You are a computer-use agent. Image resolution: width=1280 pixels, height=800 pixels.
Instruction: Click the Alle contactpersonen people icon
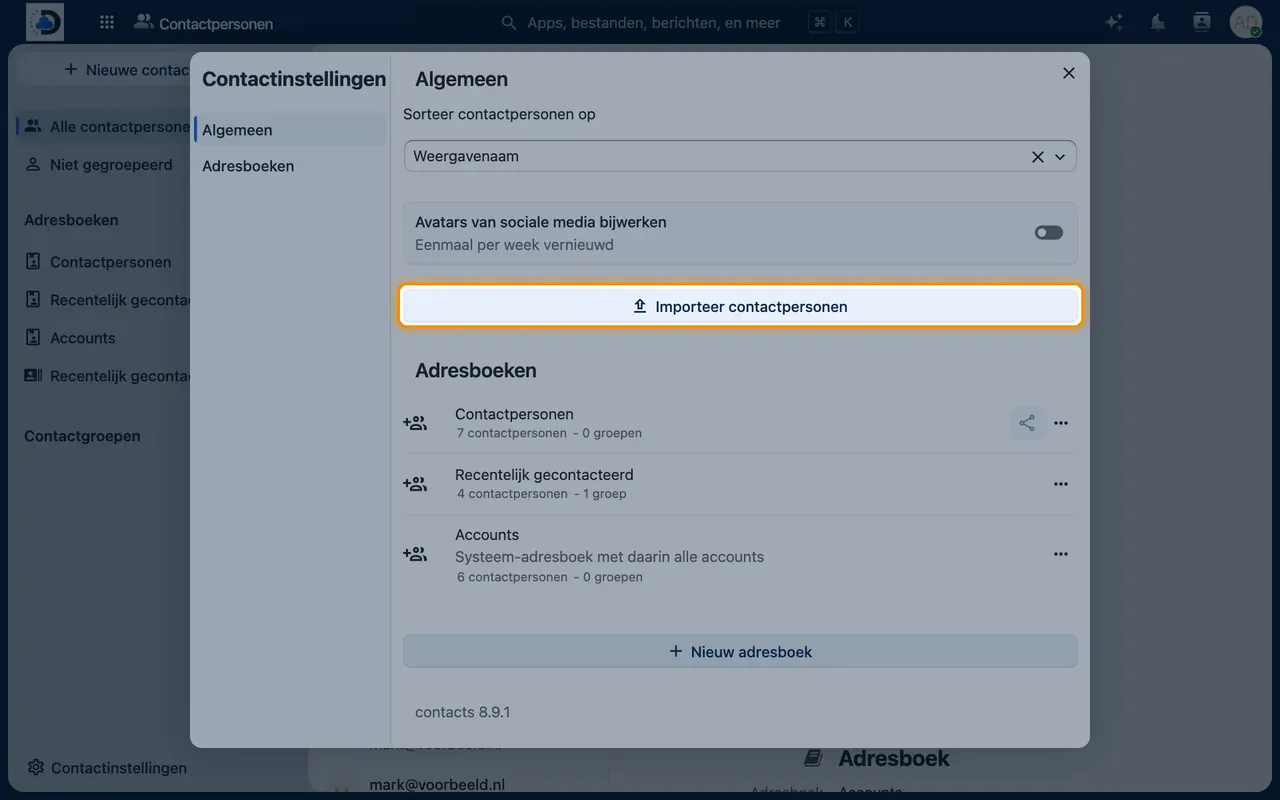[33, 126]
